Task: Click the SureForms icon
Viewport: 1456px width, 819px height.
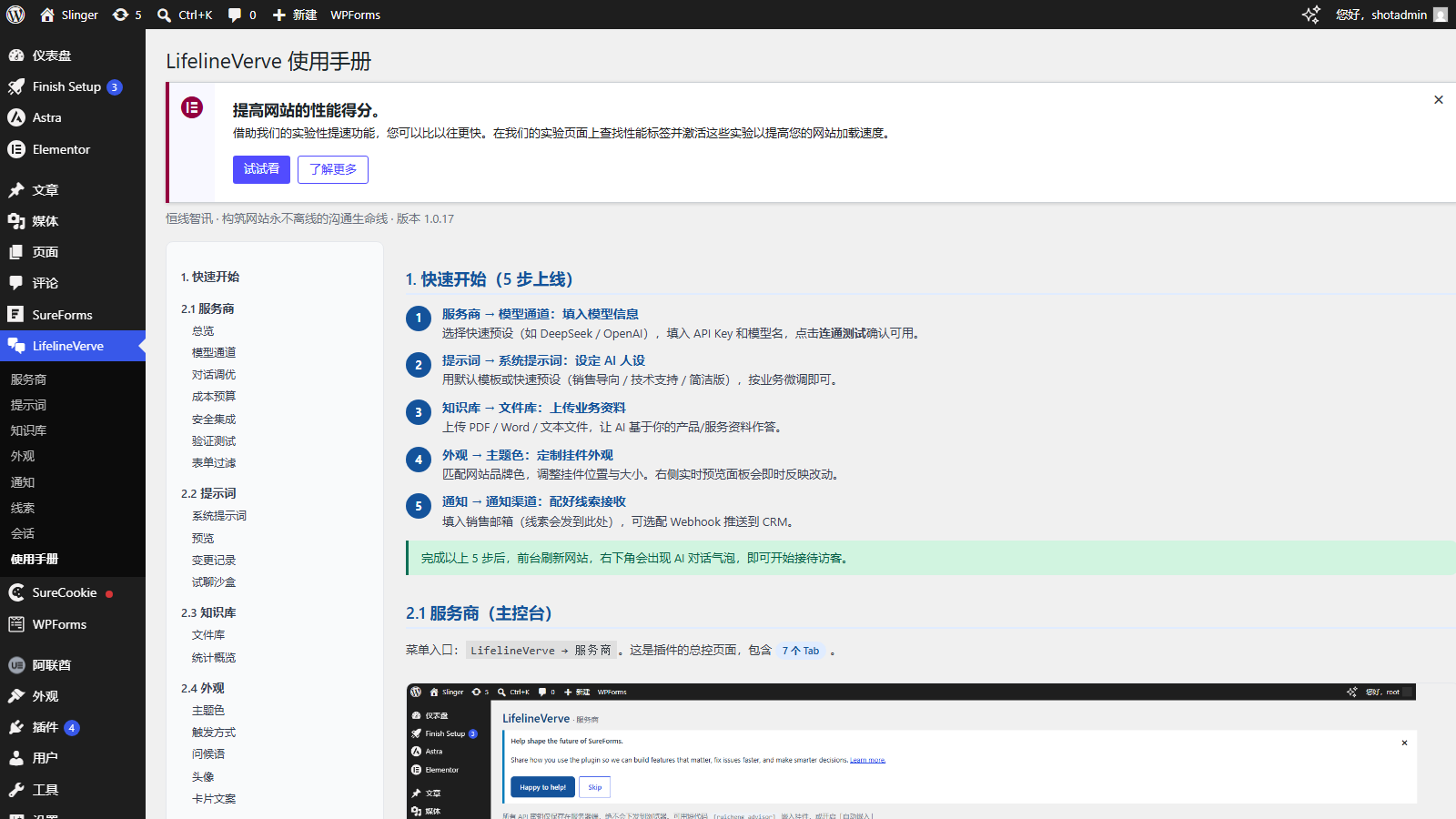Action: click(x=16, y=315)
